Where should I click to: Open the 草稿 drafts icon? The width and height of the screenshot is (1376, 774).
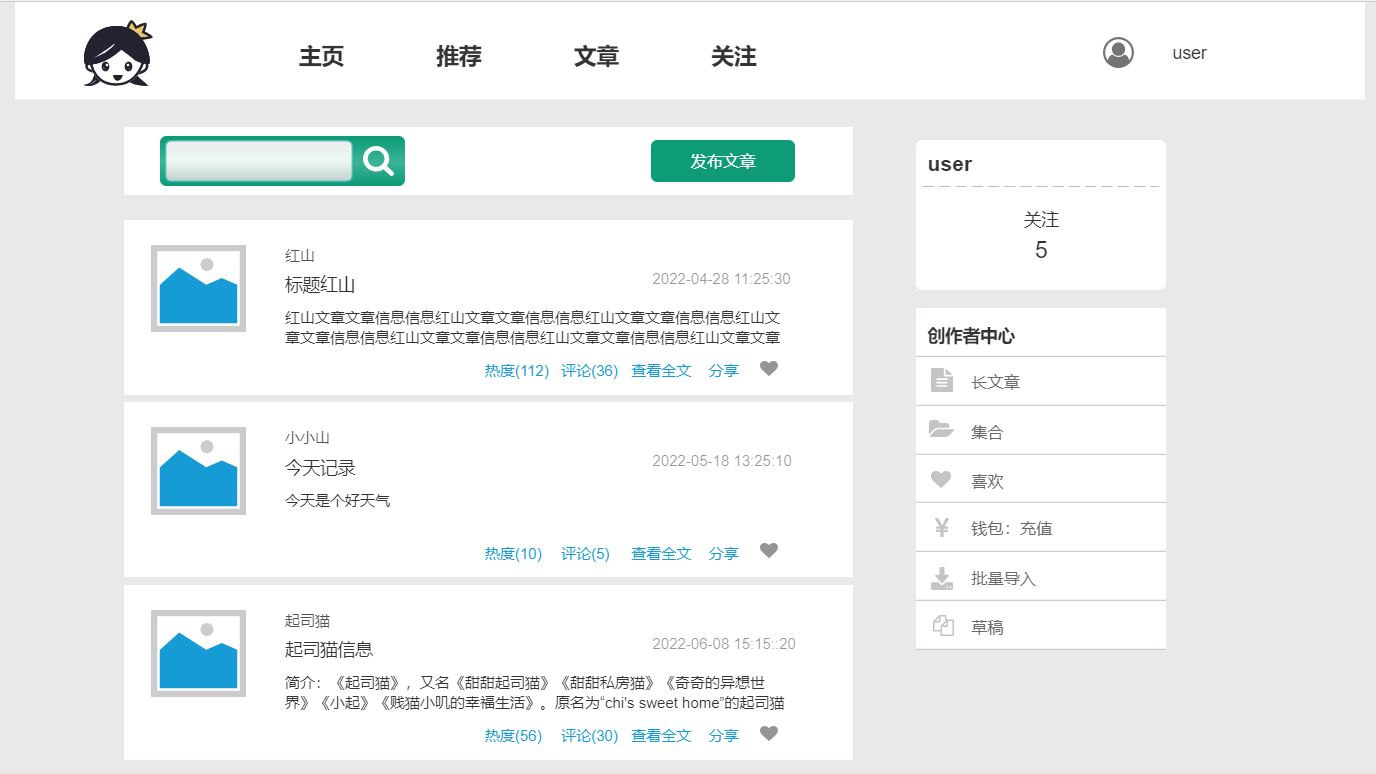click(941, 624)
